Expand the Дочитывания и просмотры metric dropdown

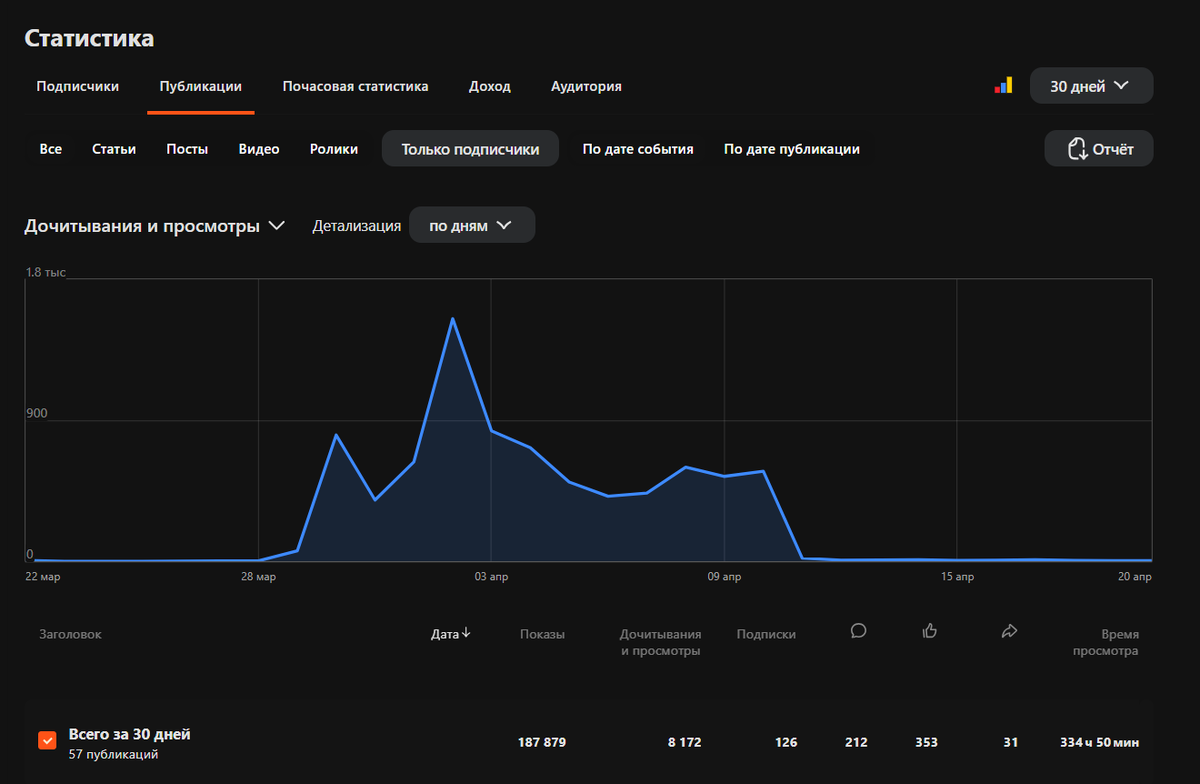[x=154, y=226]
